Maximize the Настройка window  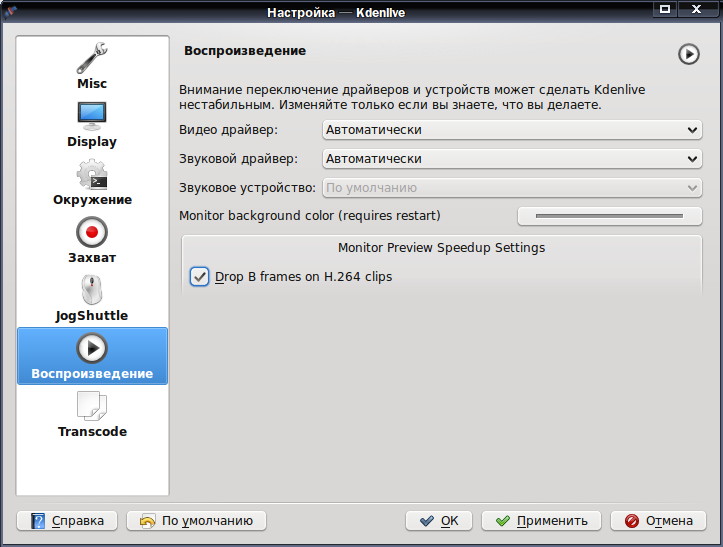click(664, 9)
